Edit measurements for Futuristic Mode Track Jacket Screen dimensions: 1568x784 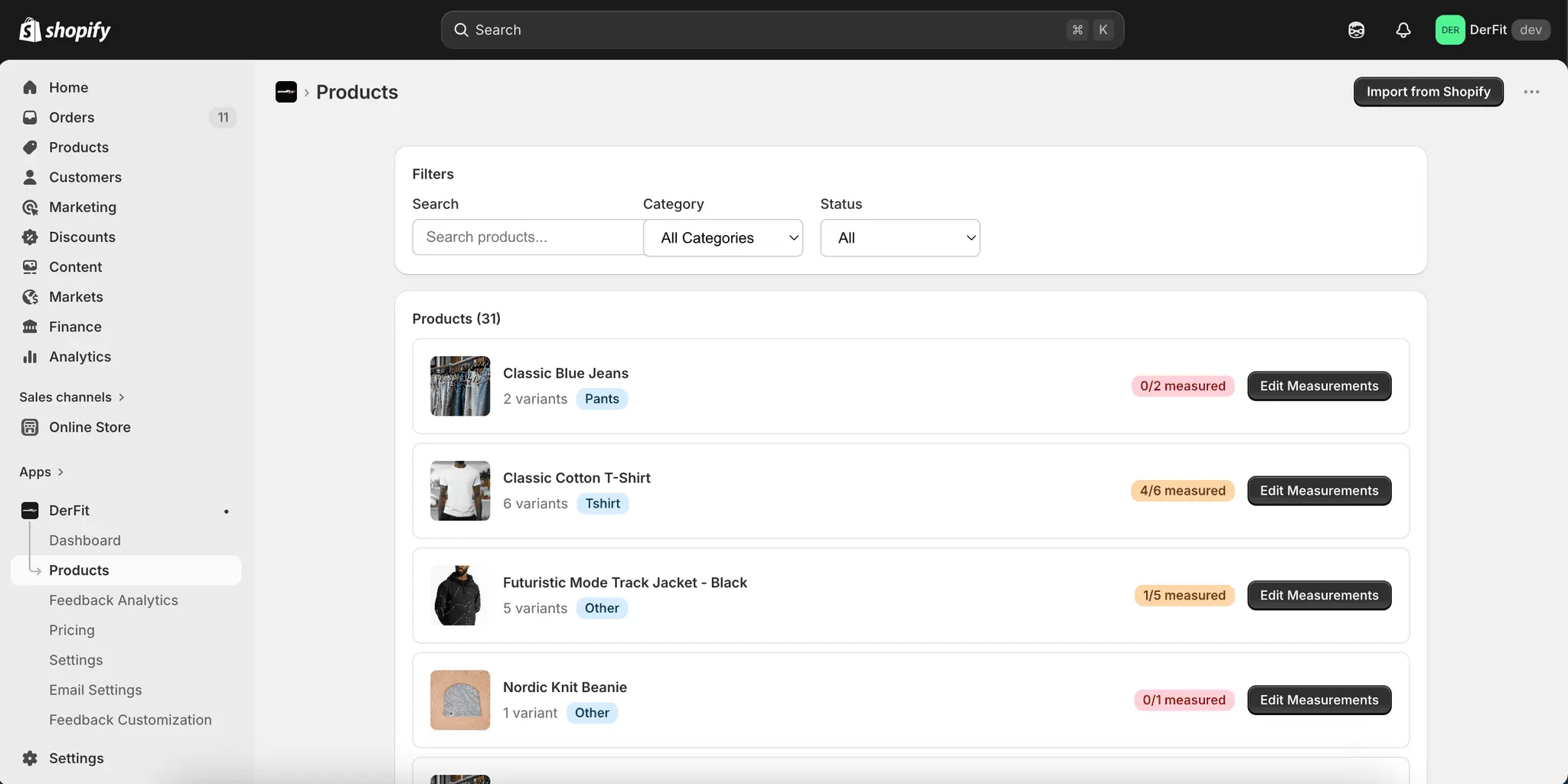pyautogui.click(x=1319, y=596)
